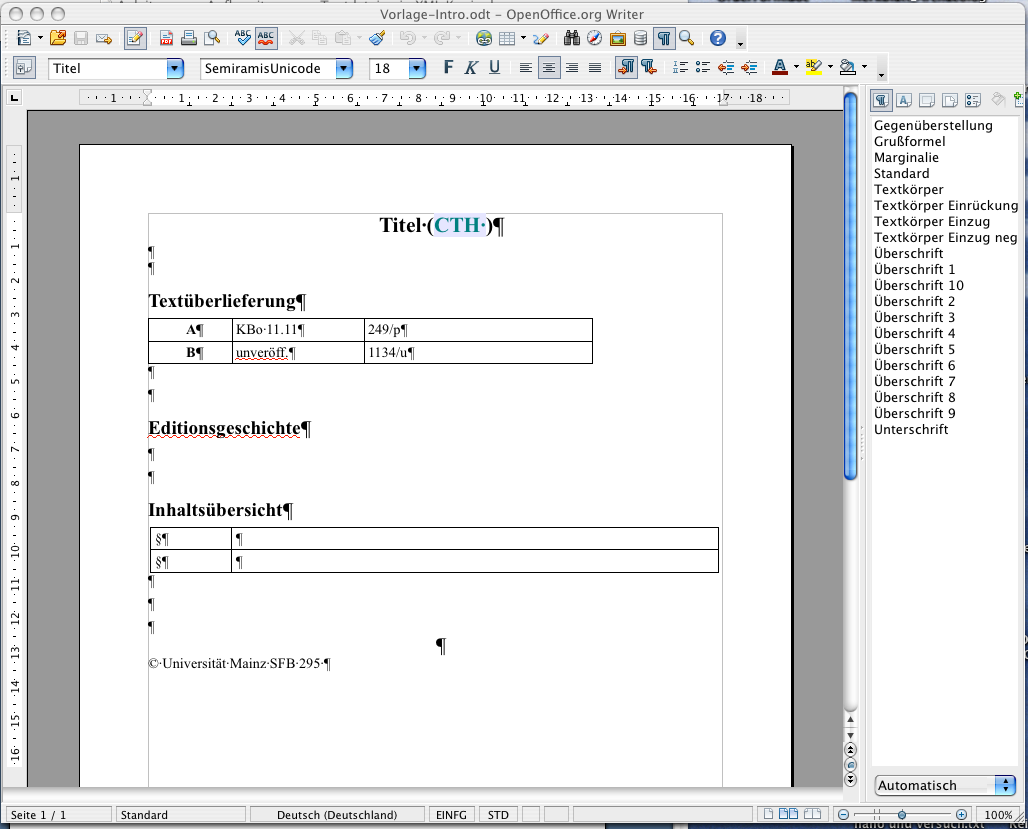Viewport: 1028px width, 829px height.
Task: Open the Gallery picture icon
Action: [x=618, y=39]
